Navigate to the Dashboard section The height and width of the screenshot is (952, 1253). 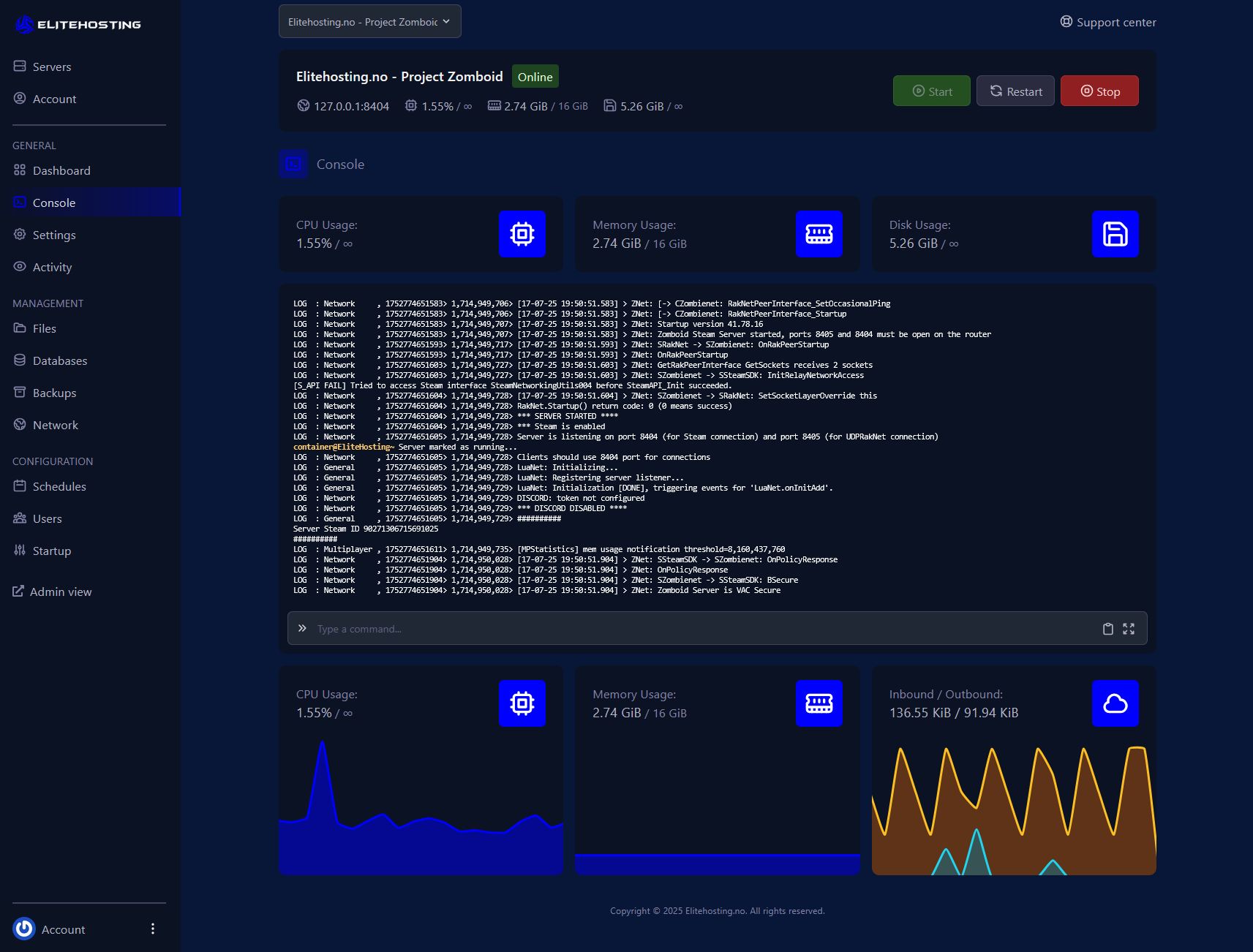pyautogui.click(x=61, y=171)
